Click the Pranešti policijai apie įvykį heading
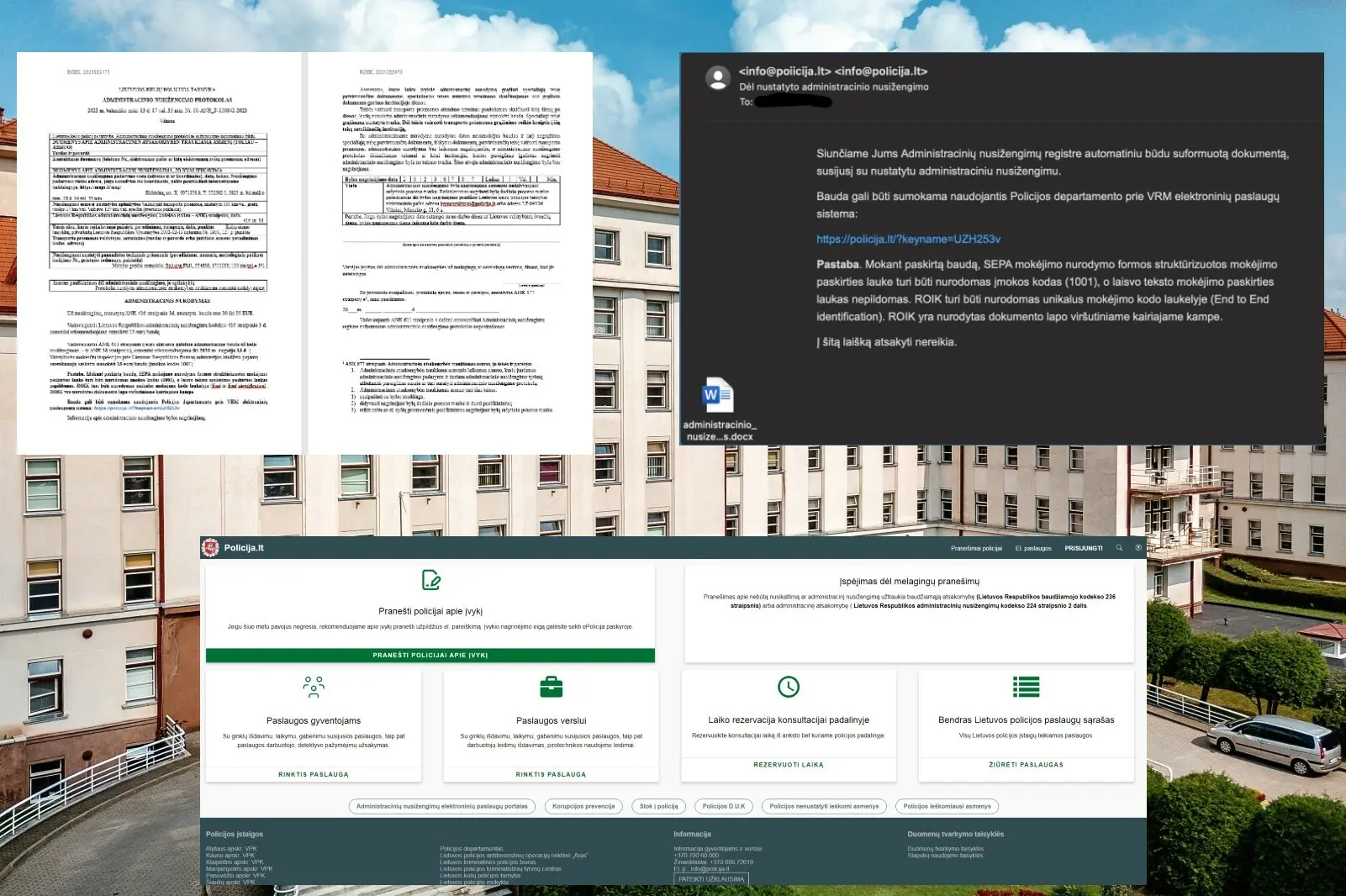Image resolution: width=1346 pixels, height=896 pixels. (x=430, y=611)
